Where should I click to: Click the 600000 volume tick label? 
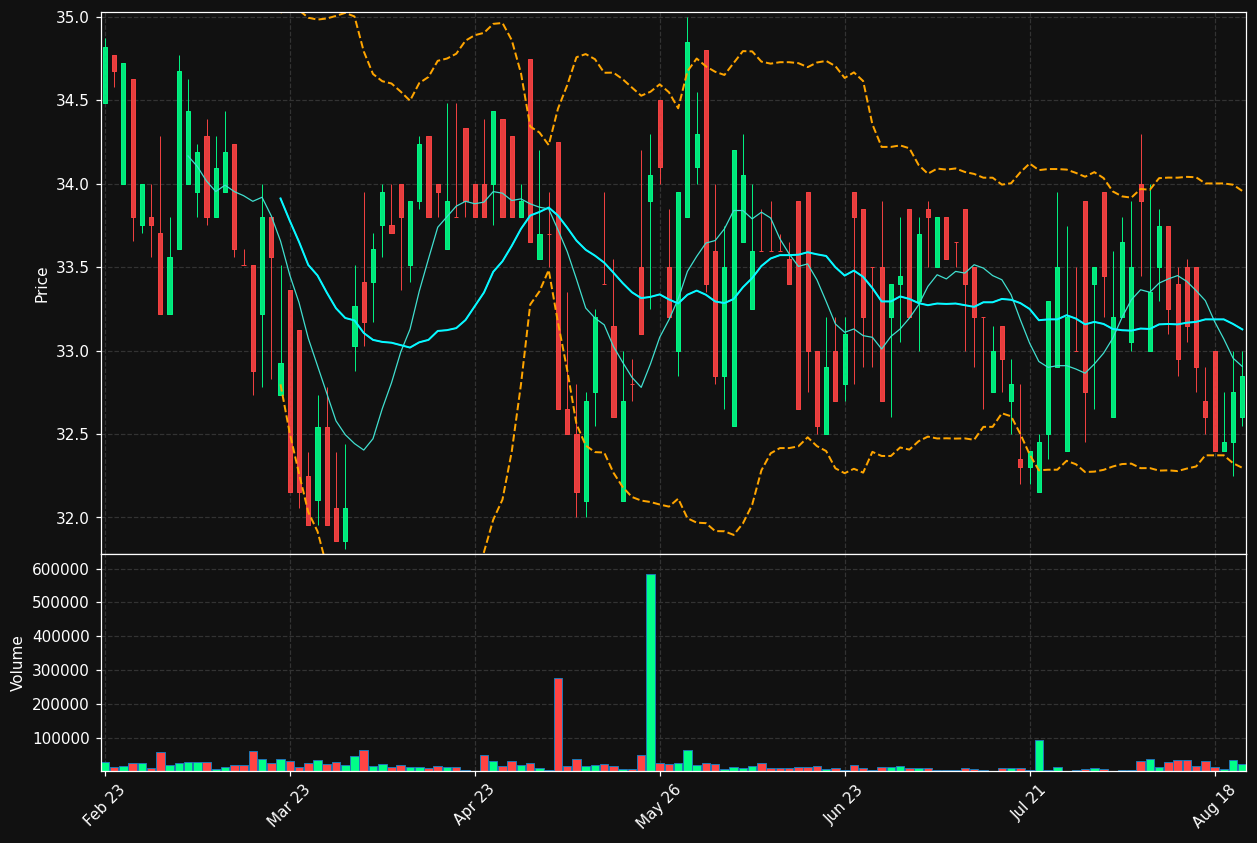tap(62, 569)
